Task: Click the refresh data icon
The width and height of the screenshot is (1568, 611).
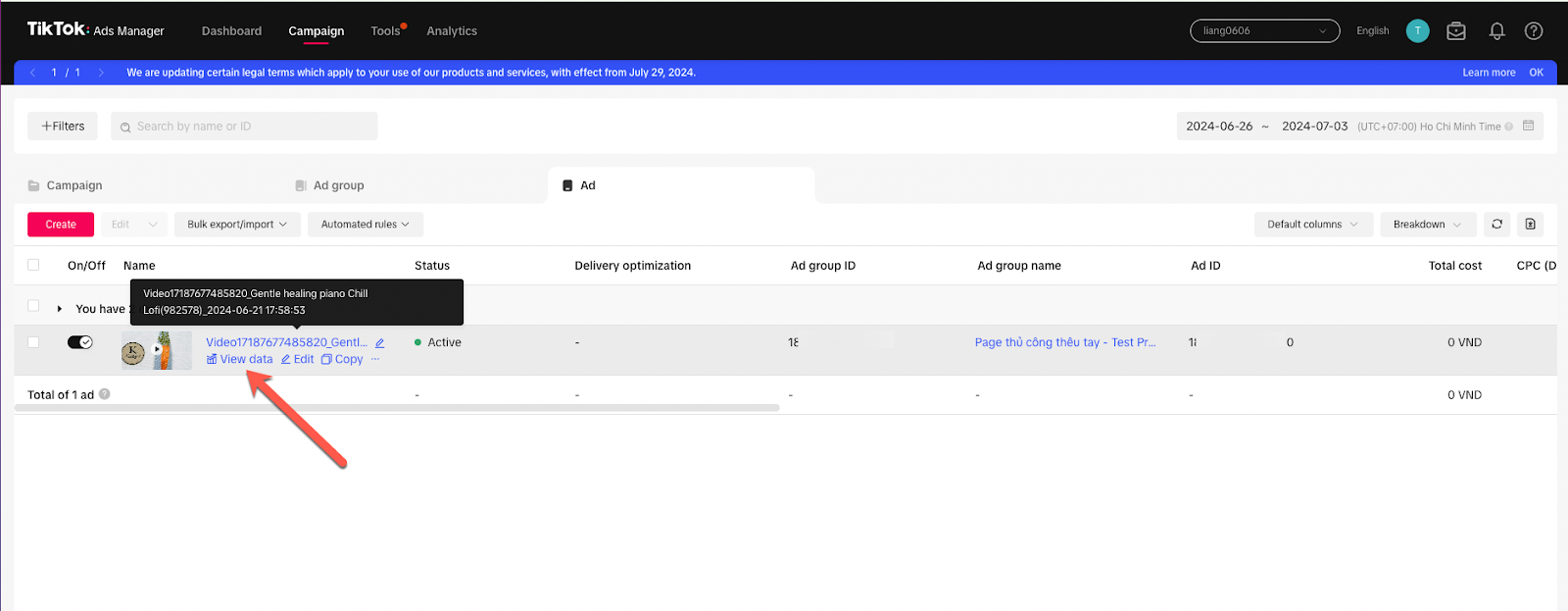Action: [x=1496, y=225]
